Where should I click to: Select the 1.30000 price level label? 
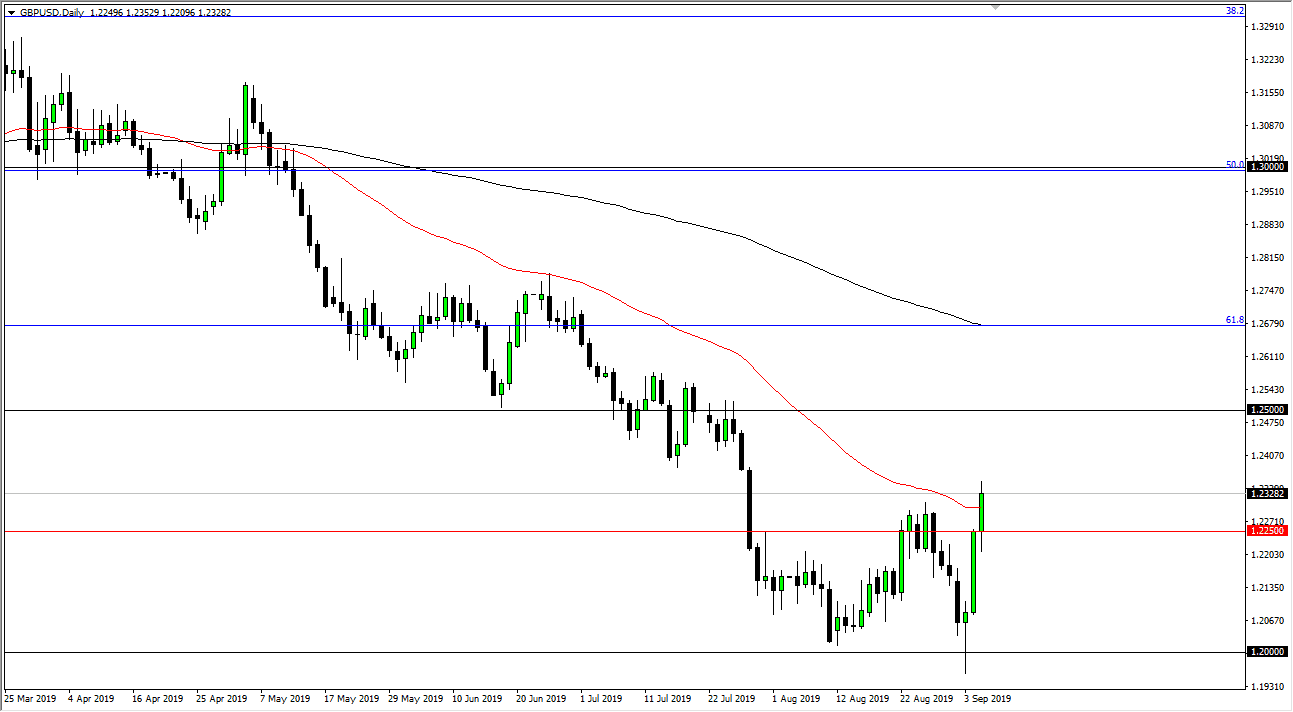pos(1268,168)
